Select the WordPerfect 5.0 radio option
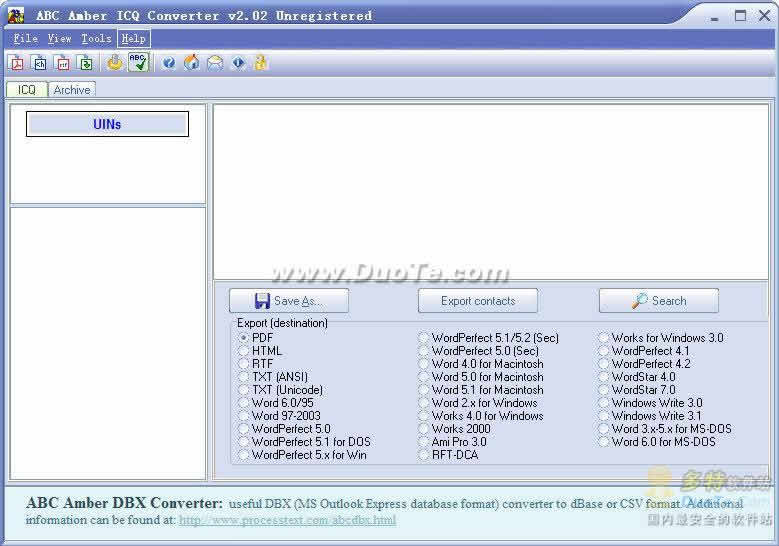Viewport: 779px width, 546px height. pyautogui.click(x=285, y=428)
